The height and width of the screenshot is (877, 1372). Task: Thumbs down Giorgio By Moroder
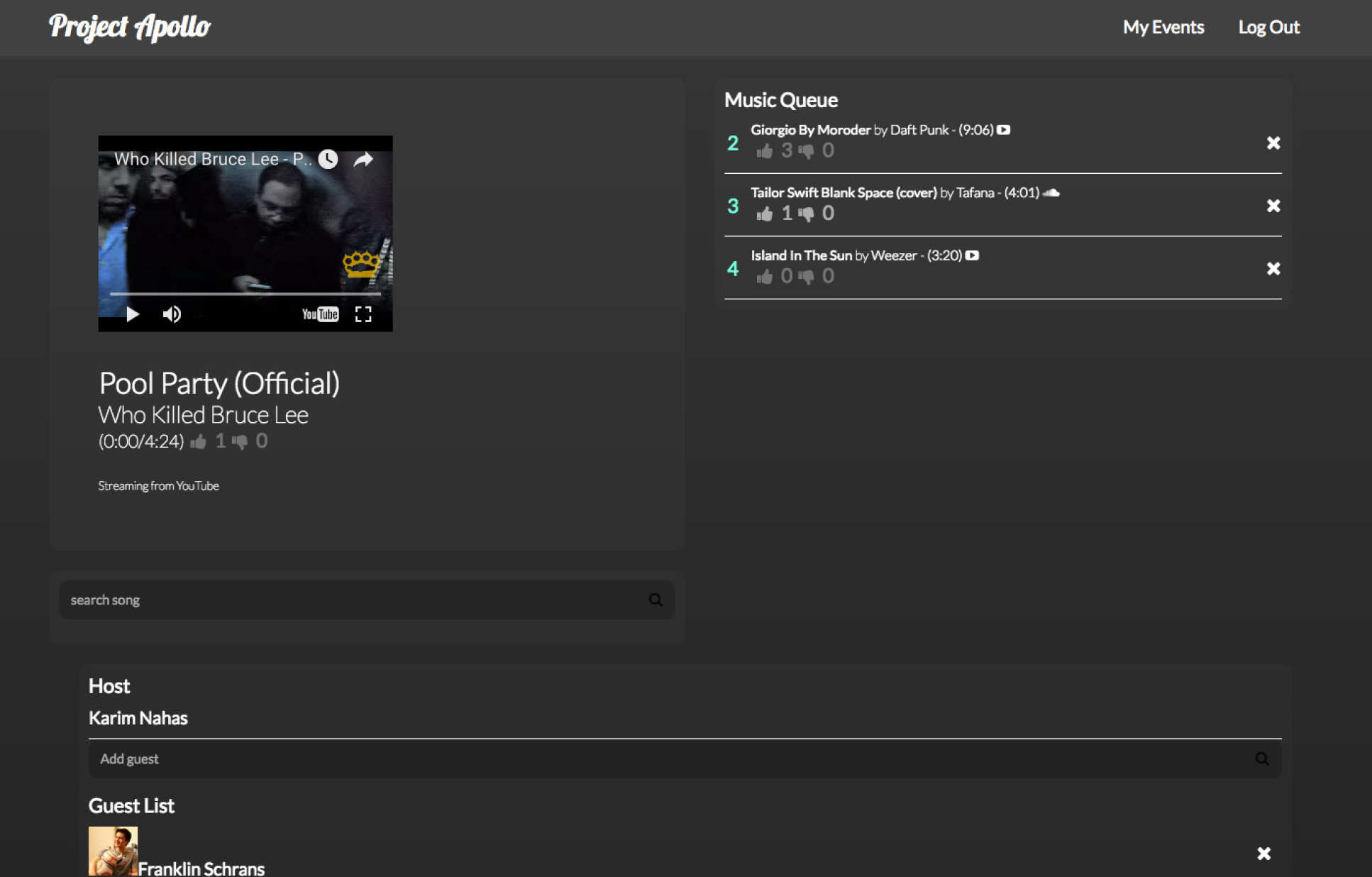click(x=806, y=151)
